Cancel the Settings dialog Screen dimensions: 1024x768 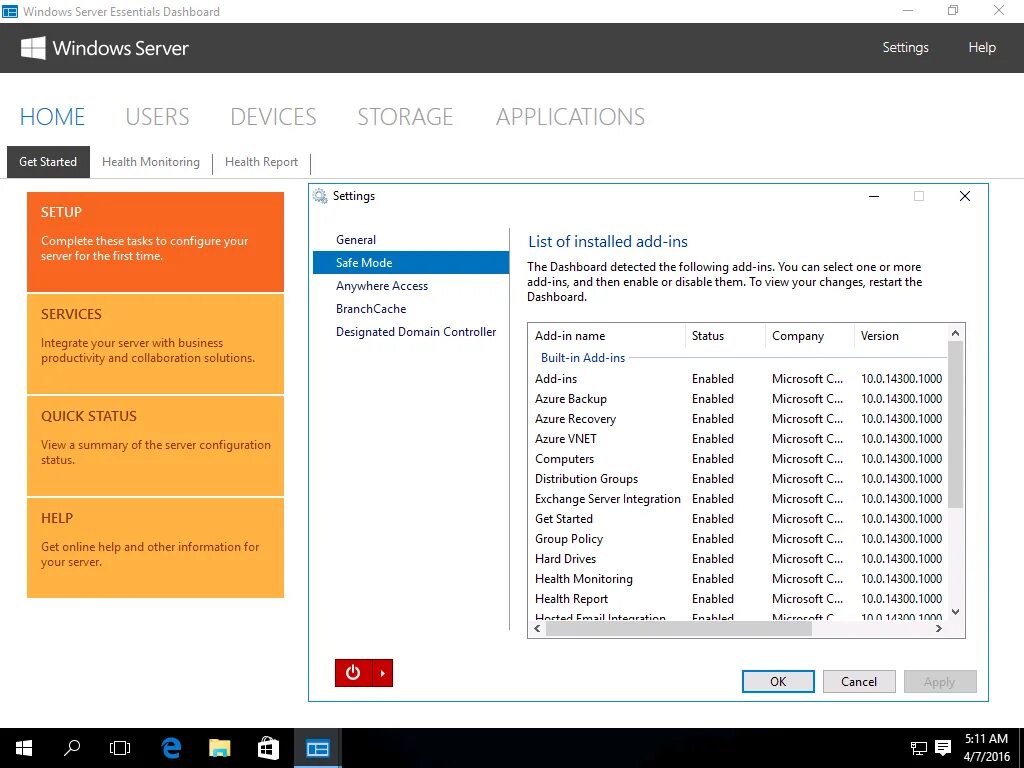click(859, 682)
